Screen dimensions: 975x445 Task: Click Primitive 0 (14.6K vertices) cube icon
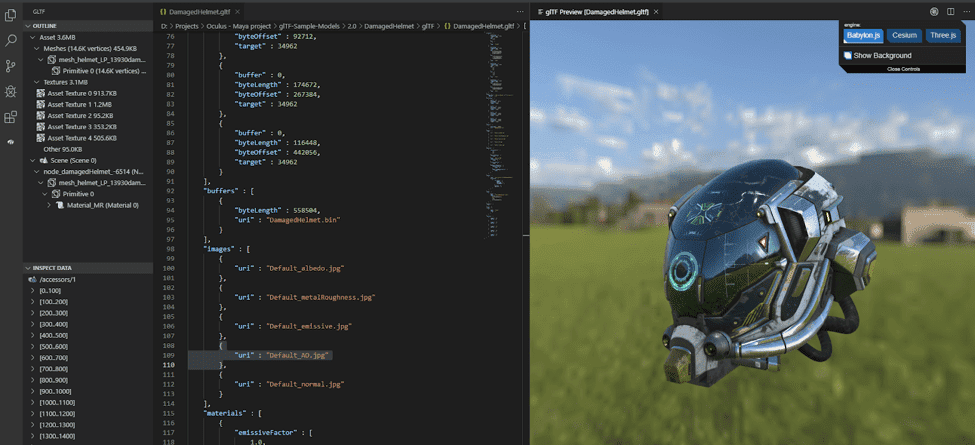click(x=57, y=71)
